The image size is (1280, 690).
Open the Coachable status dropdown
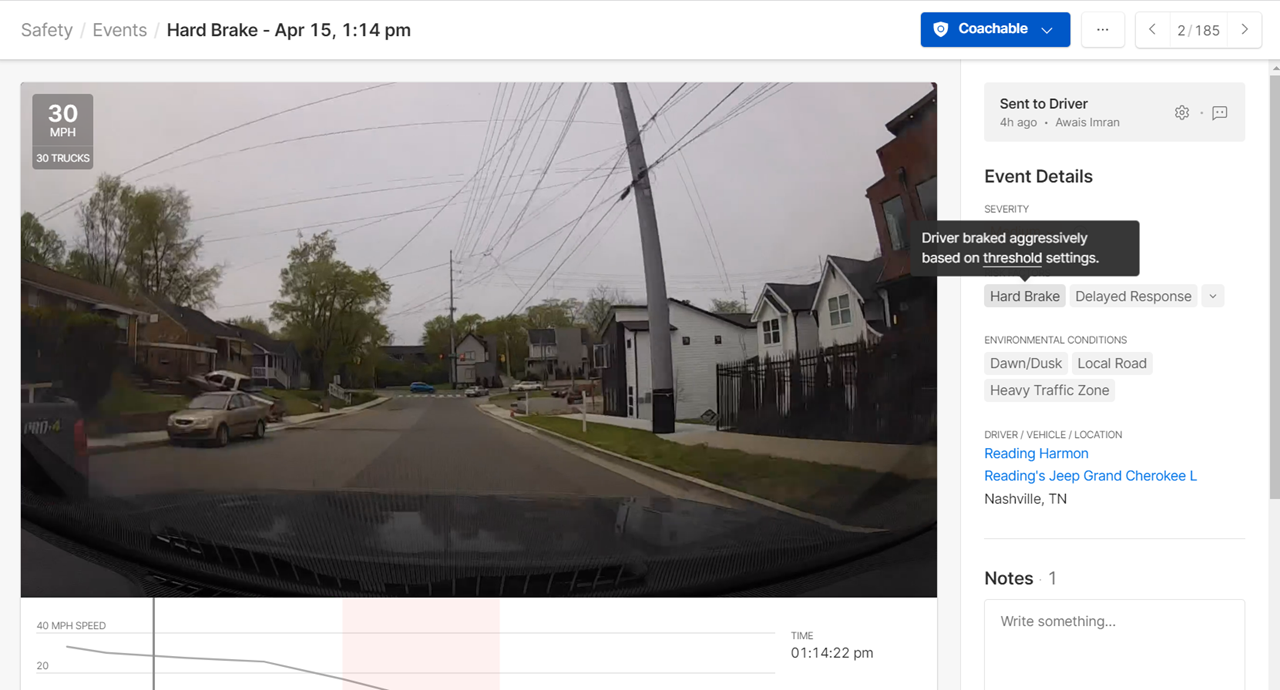tap(995, 30)
